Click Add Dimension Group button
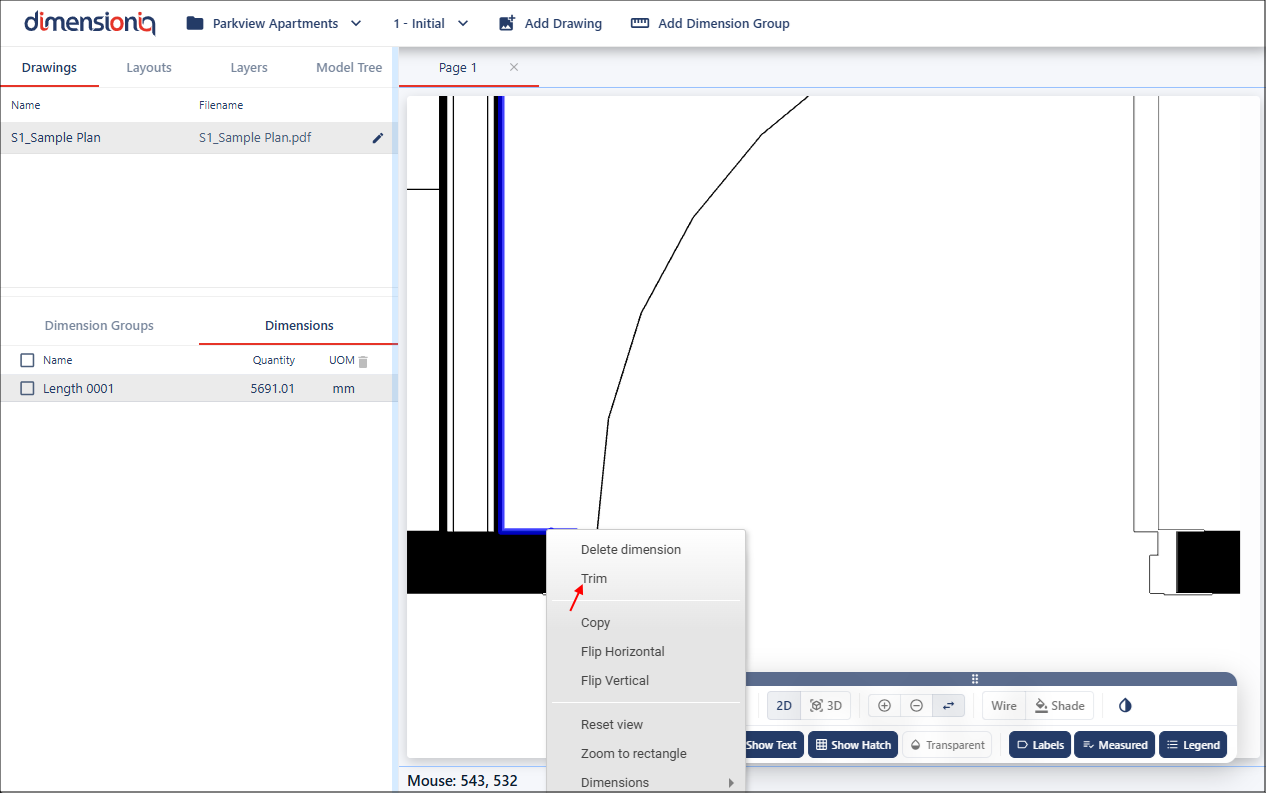This screenshot has height=793, width=1266. tap(710, 23)
